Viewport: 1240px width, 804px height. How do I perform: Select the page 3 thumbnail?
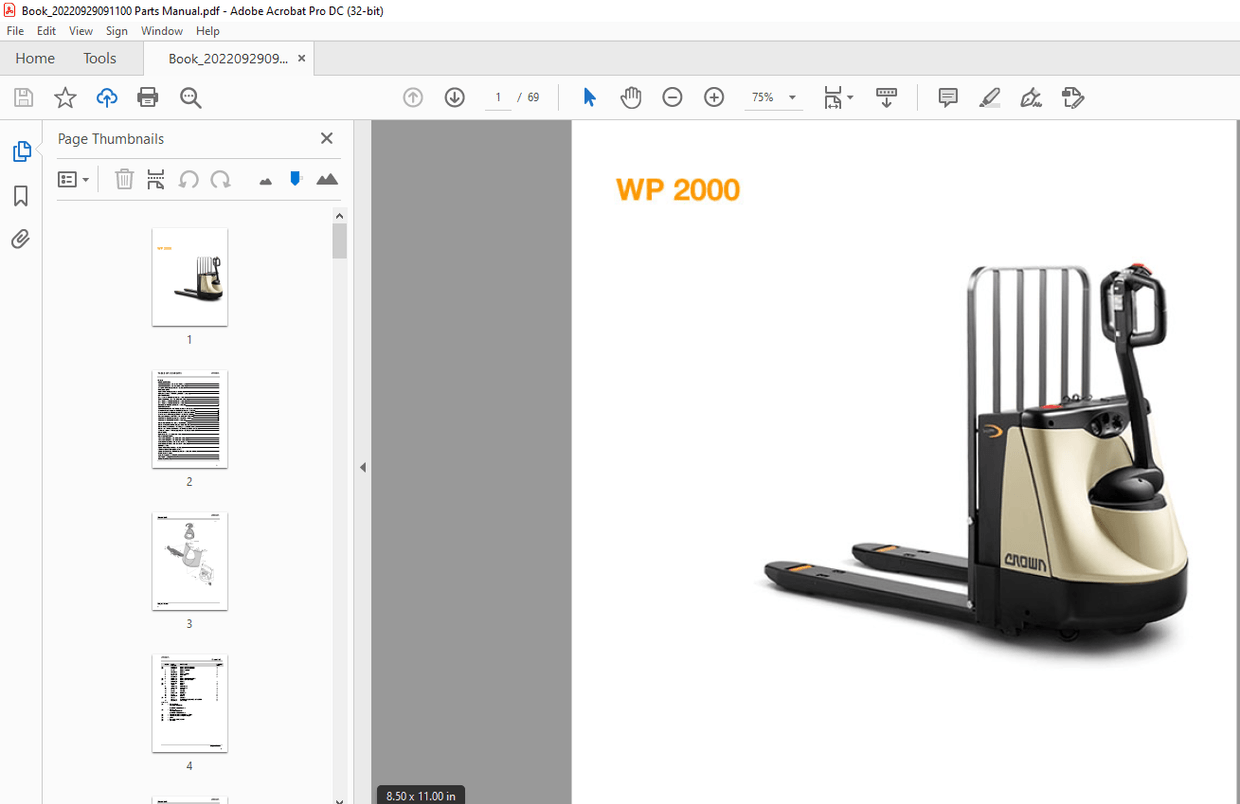(x=189, y=561)
